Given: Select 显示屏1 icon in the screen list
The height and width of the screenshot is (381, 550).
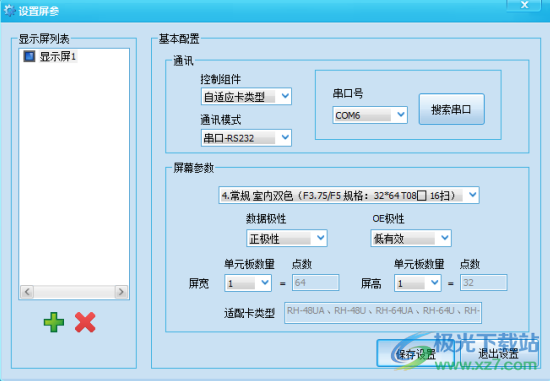Looking at the screenshot, I should click(x=29, y=56).
